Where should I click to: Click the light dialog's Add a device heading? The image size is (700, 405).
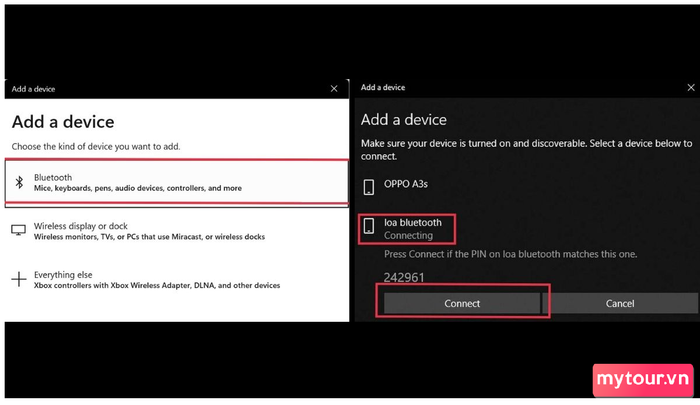coord(63,122)
